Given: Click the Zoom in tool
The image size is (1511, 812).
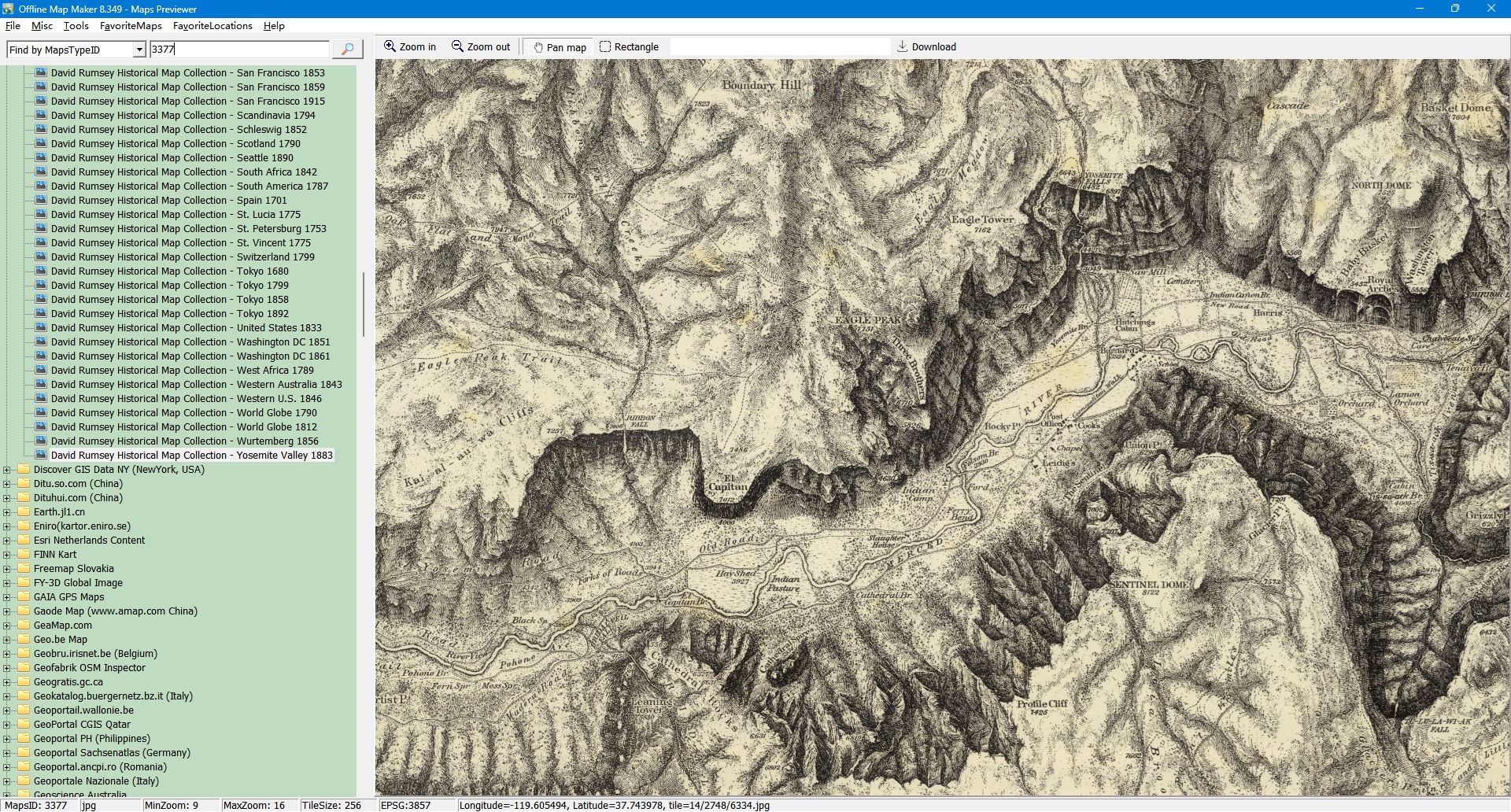Looking at the screenshot, I should coord(409,47).
